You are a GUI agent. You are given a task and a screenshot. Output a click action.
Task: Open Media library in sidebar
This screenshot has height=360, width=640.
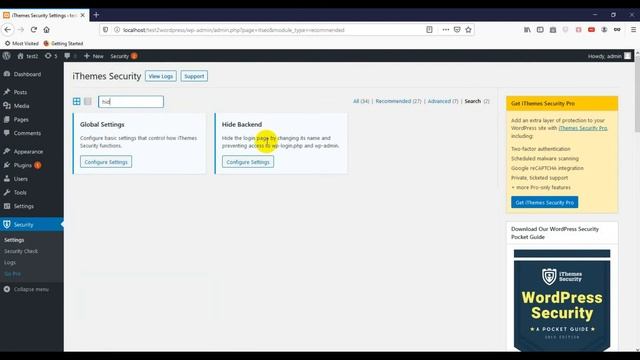[x=21, y=106]
